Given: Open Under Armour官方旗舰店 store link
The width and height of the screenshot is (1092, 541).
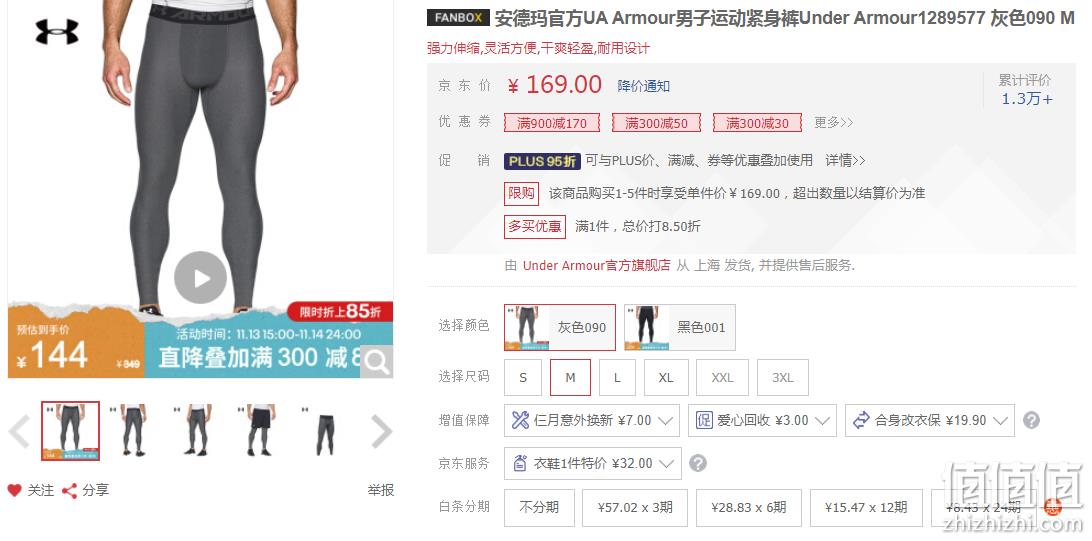Looking at the screenshot, I should pos(596,265).
